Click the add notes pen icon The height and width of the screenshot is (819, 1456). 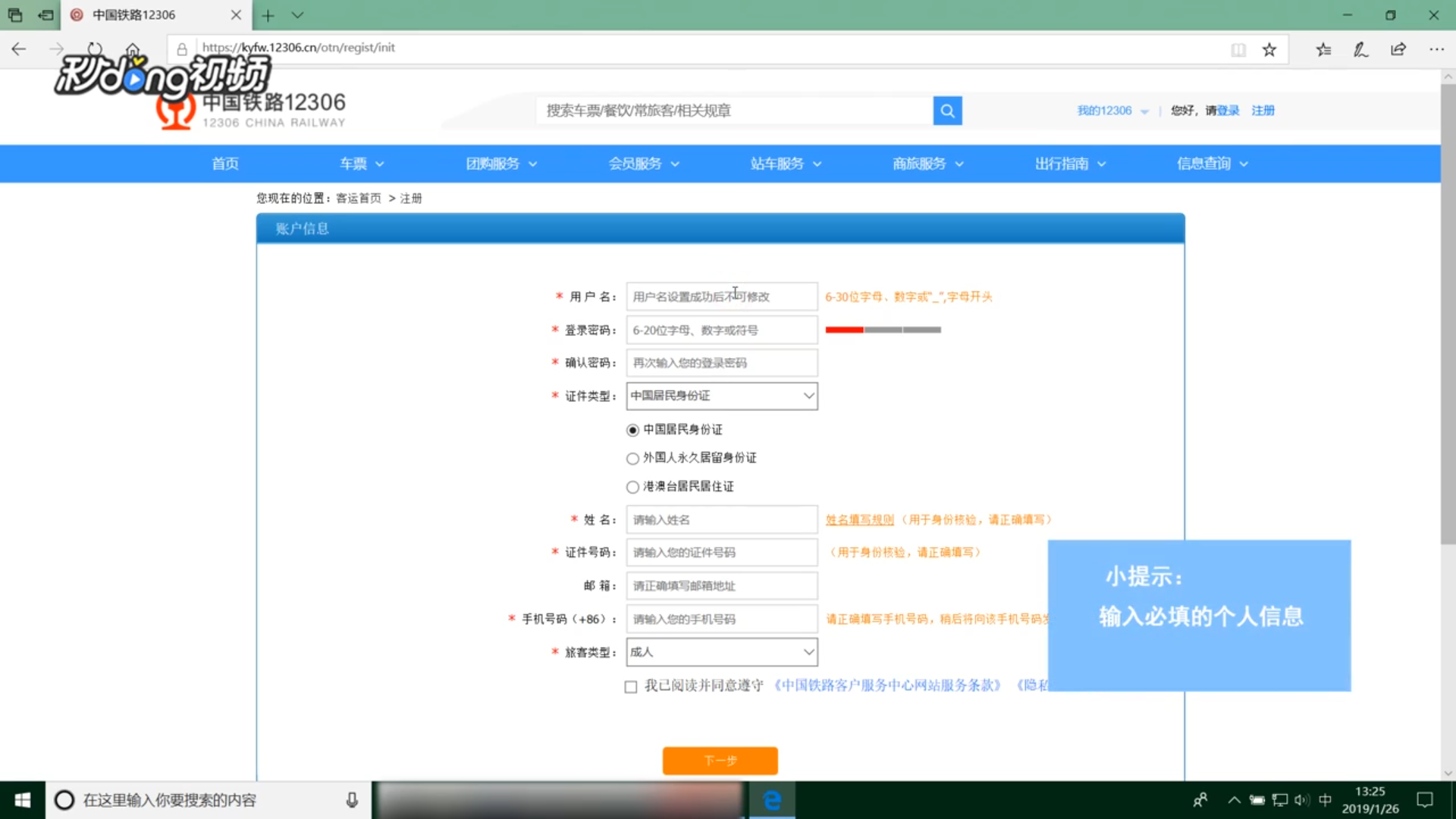tap(1361, 50)
